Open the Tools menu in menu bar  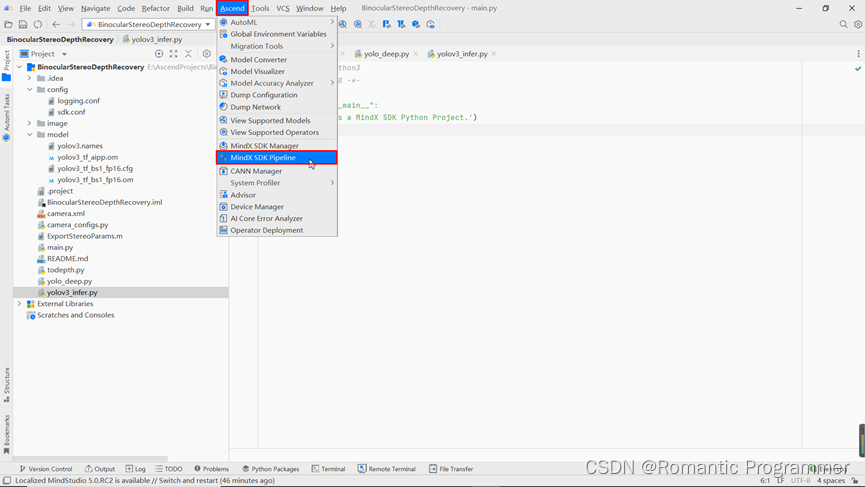tap(260, 8)
